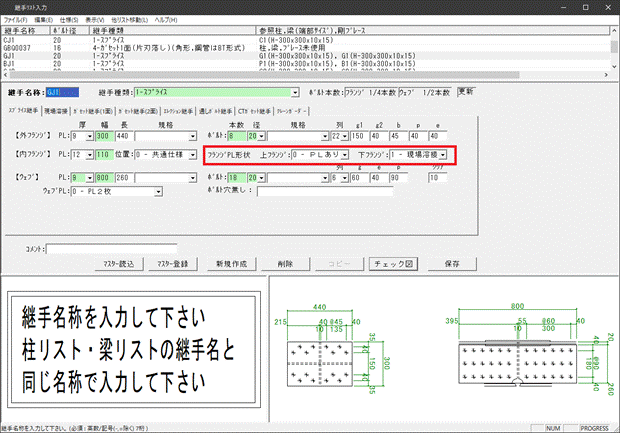Click the web bolt count field 18
This screenshot has height=433, width=620.
point(237,178)
